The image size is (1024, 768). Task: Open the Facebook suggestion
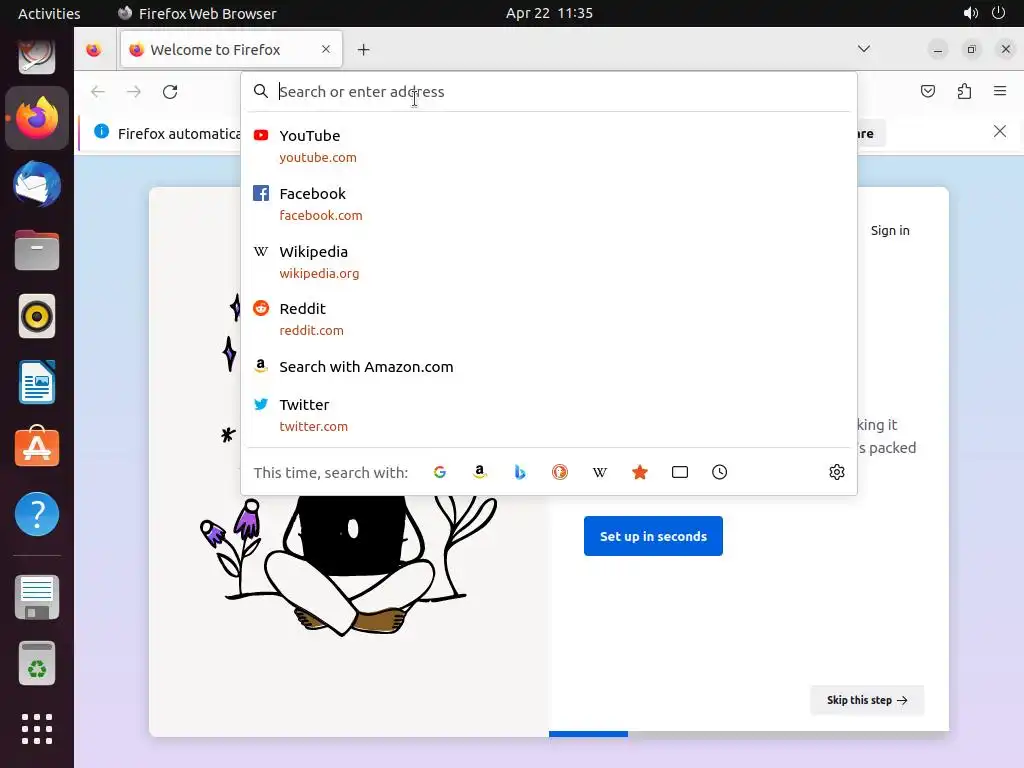[x=549, y=204]
